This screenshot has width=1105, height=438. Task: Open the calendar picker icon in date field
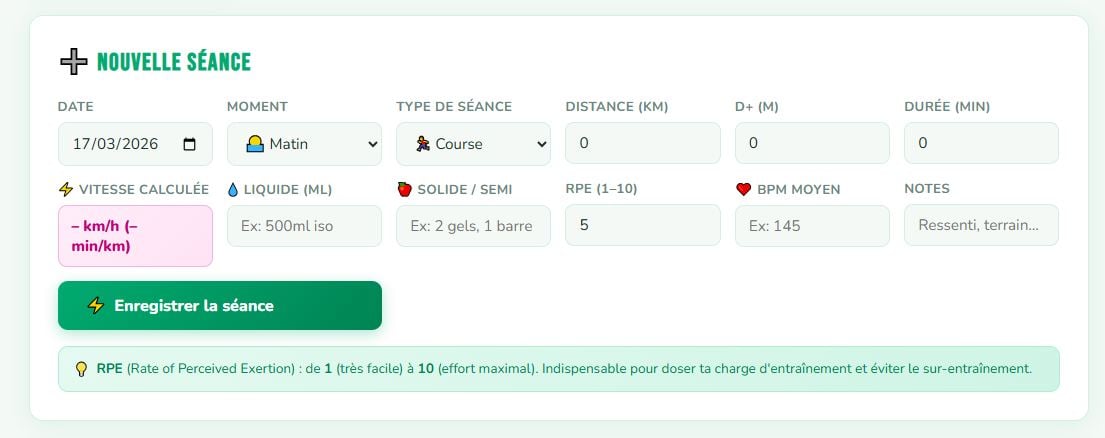pos(190,144)
